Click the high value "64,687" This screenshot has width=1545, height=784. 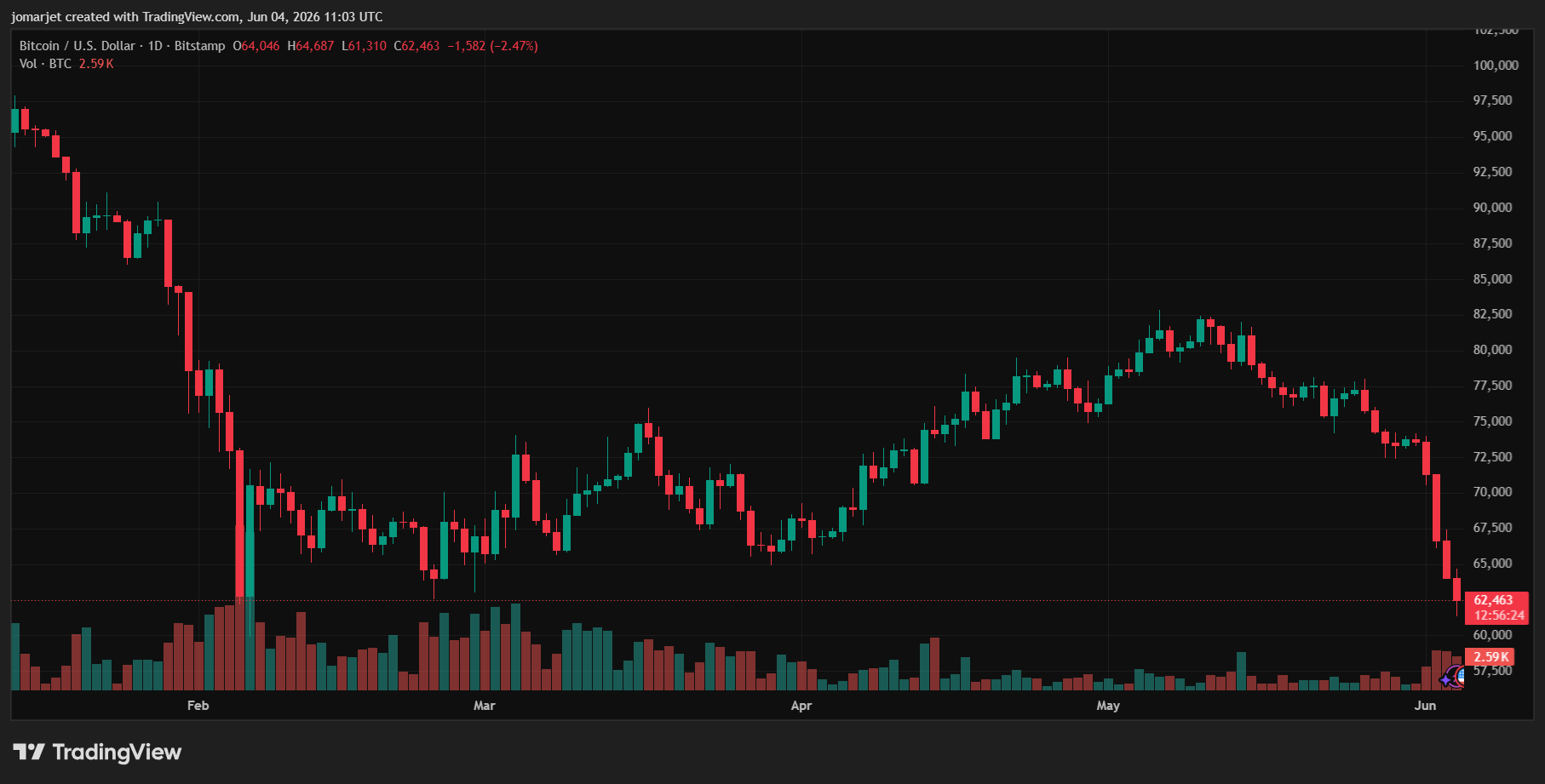coord(315,46)
